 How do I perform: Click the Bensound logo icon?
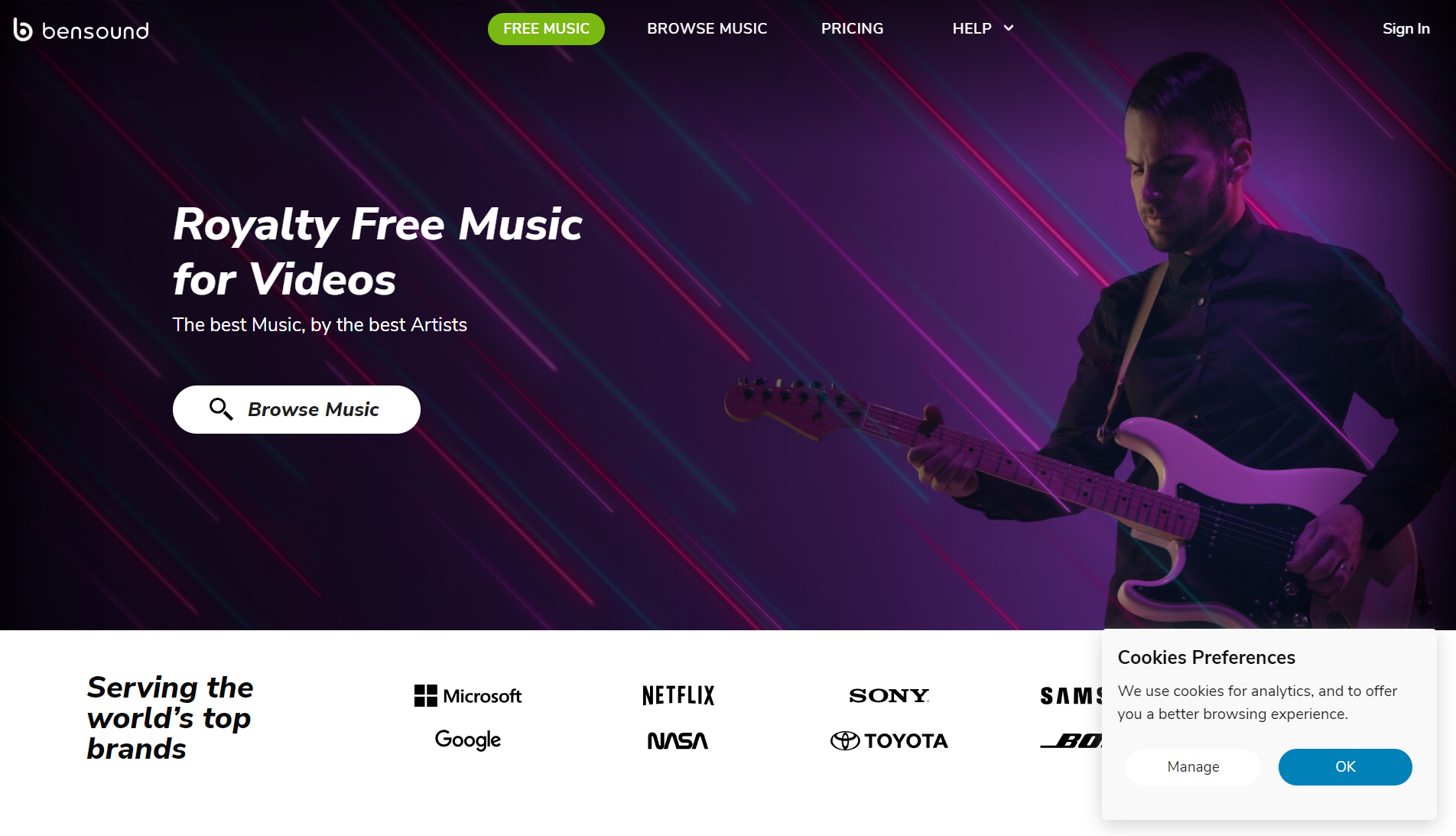[x=23, y=30]
